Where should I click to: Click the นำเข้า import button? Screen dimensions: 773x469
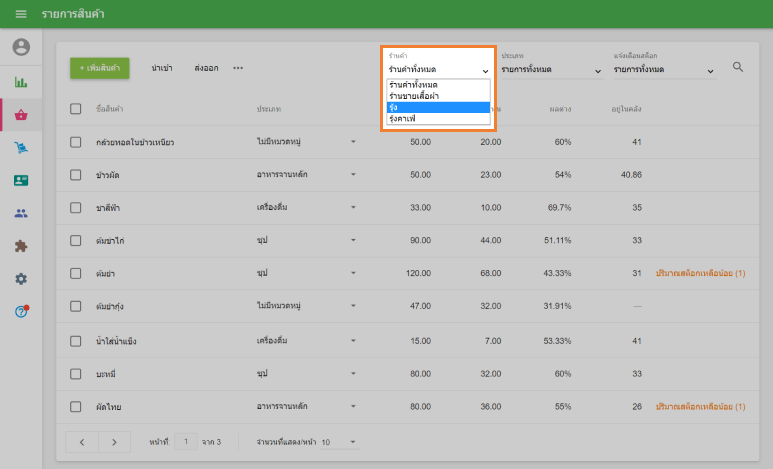[x=162, y=68]
